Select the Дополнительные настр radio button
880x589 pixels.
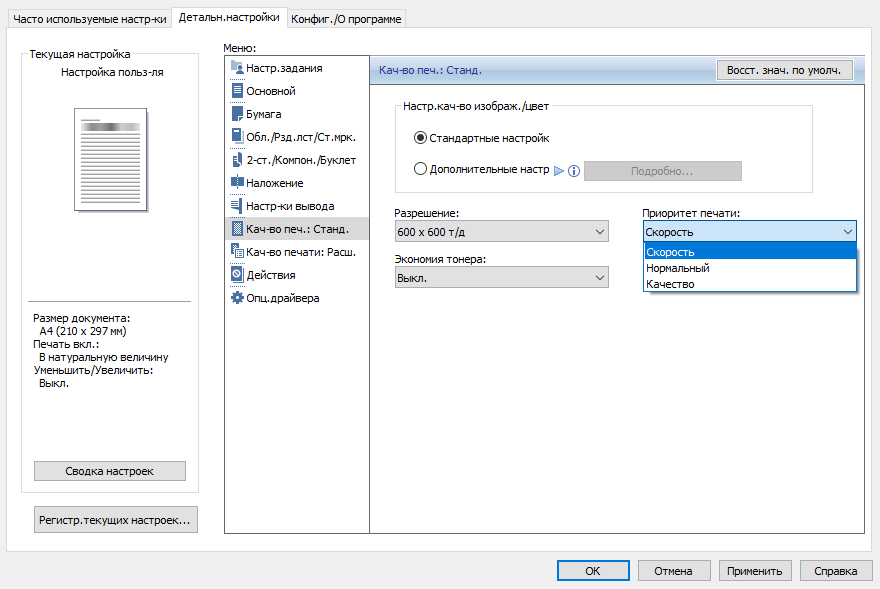pyautogui.click(x=420, y=170)
